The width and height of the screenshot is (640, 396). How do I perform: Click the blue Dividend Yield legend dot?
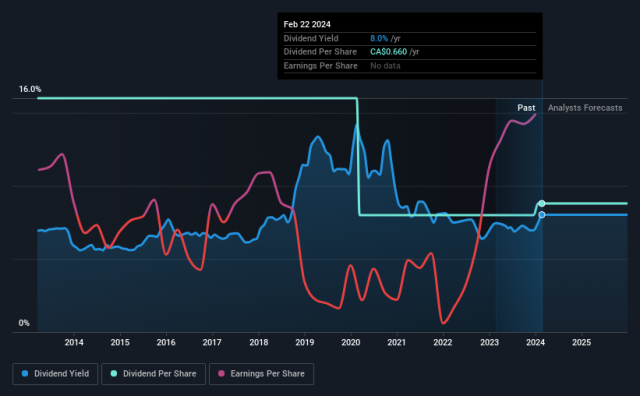[x=25, y=374]
